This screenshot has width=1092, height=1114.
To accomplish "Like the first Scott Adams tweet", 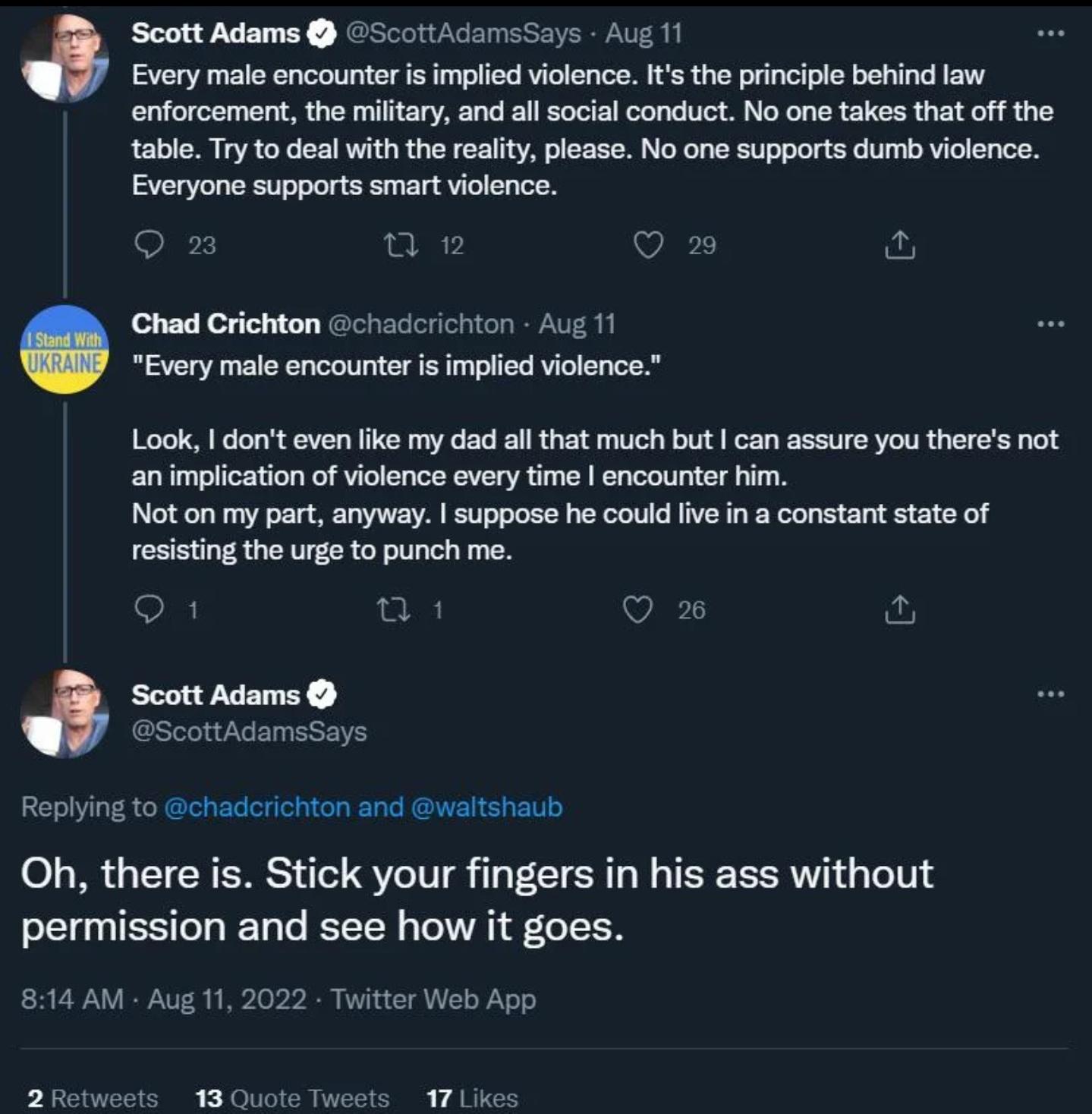I will coord(648,245).
